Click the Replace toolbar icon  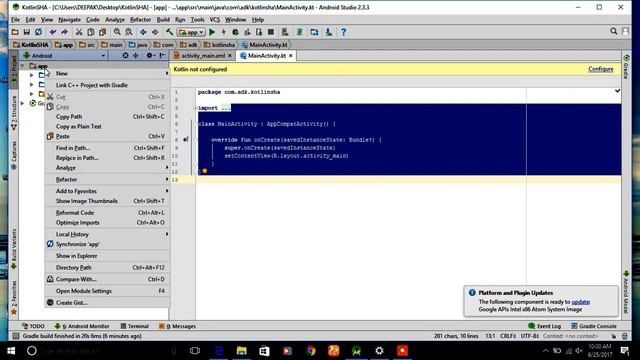coord(129,32)
